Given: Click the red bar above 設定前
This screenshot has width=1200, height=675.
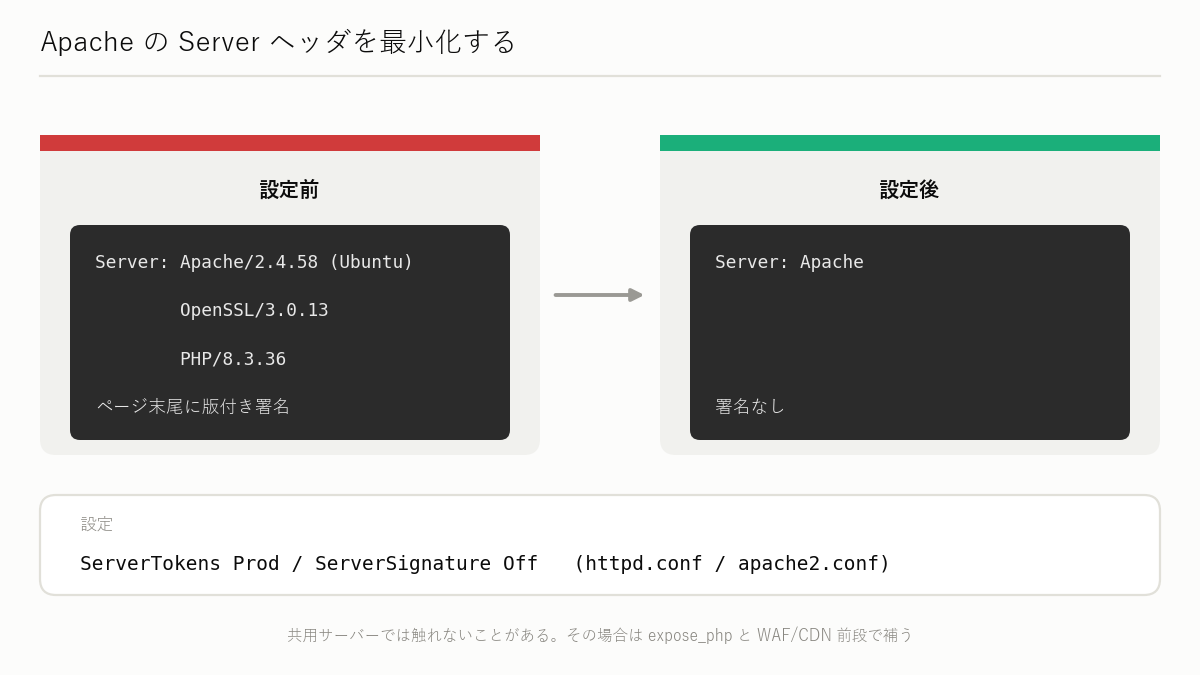Looking at the screenshot, I should (290, 143).
